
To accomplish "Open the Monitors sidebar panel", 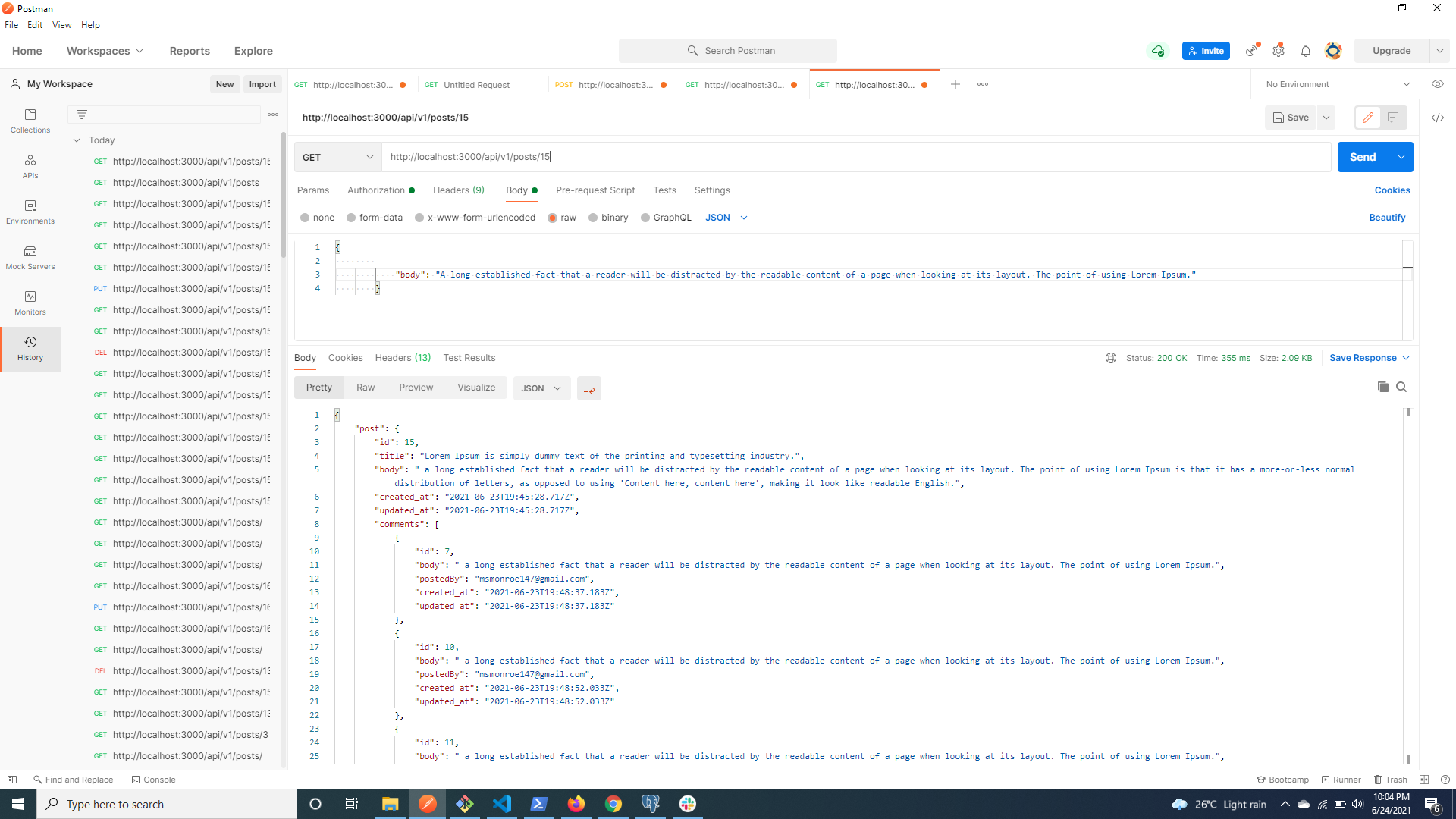I will tap(30, 303).
